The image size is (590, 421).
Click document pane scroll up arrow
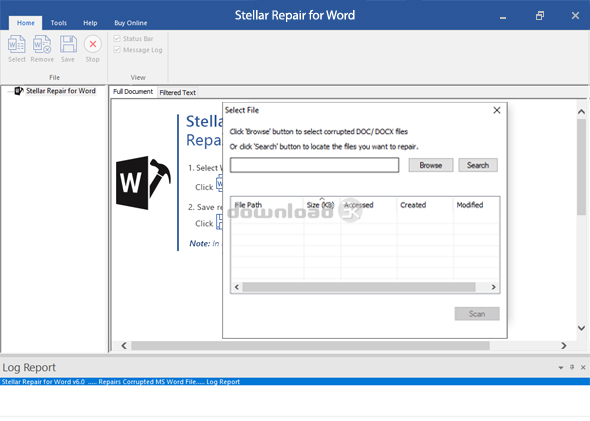click(581, 112)
